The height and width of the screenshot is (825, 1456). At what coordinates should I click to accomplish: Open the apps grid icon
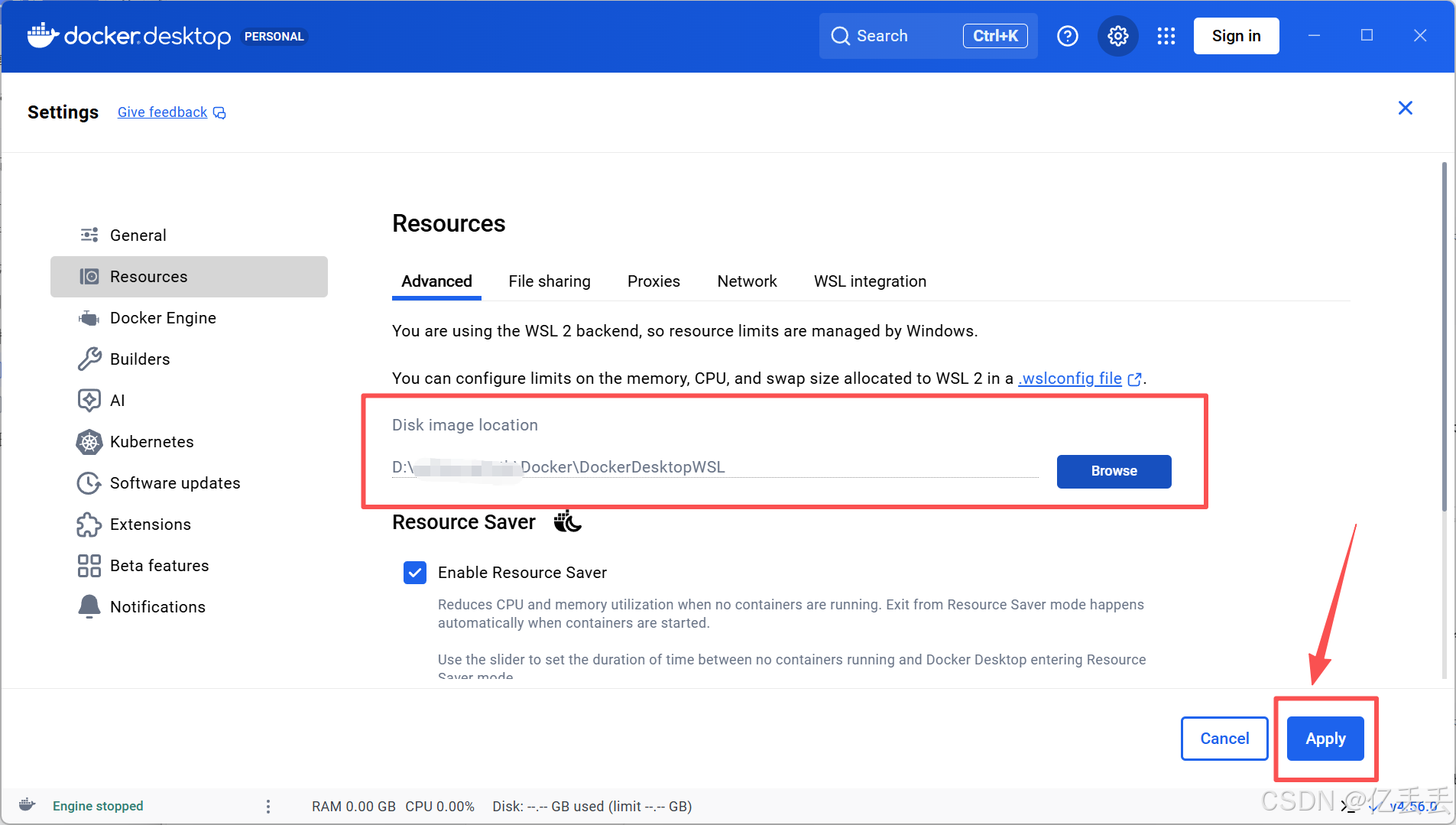[x=1166, y=36]
